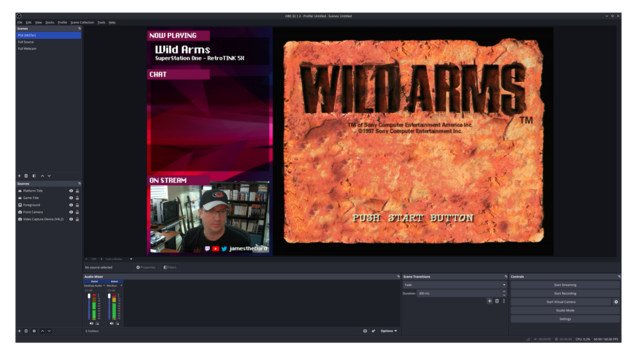Open Settings from Controls panel
This screenshot has height=361, width=637.
tap(565, 319)
